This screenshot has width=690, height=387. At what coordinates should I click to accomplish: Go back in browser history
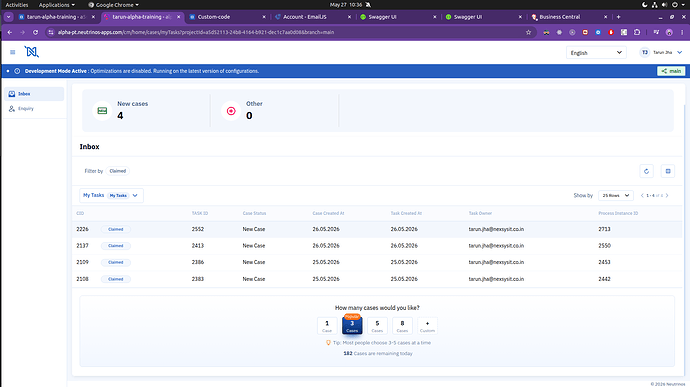coord(10,32)
